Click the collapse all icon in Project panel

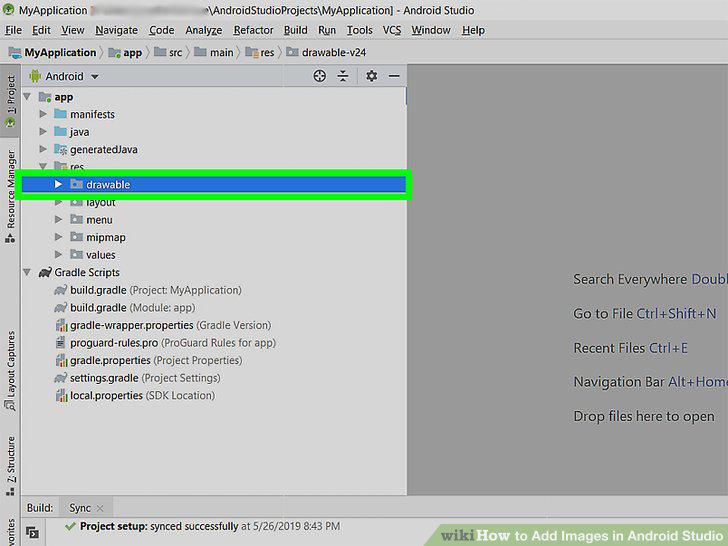click(343, 76)
